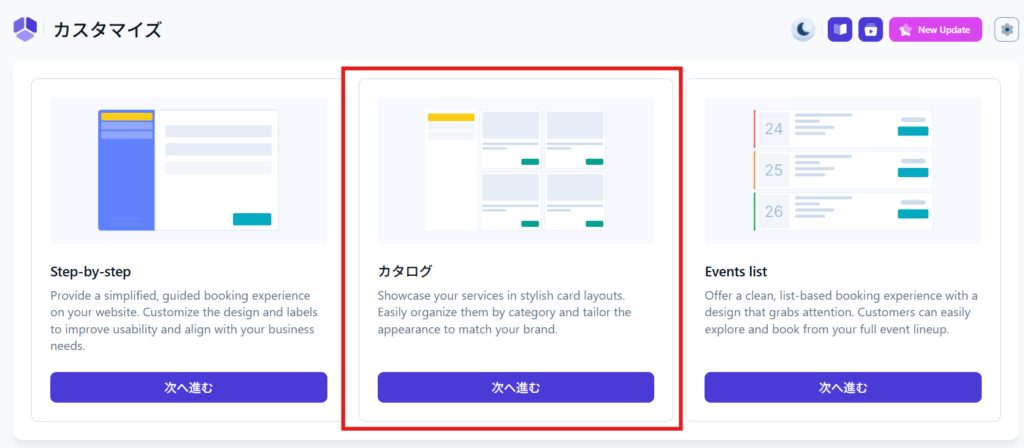Click the Step-by-step card title
Image resolution: width=1024 pixels, height=448 pixels.
[x=91, y=271]
